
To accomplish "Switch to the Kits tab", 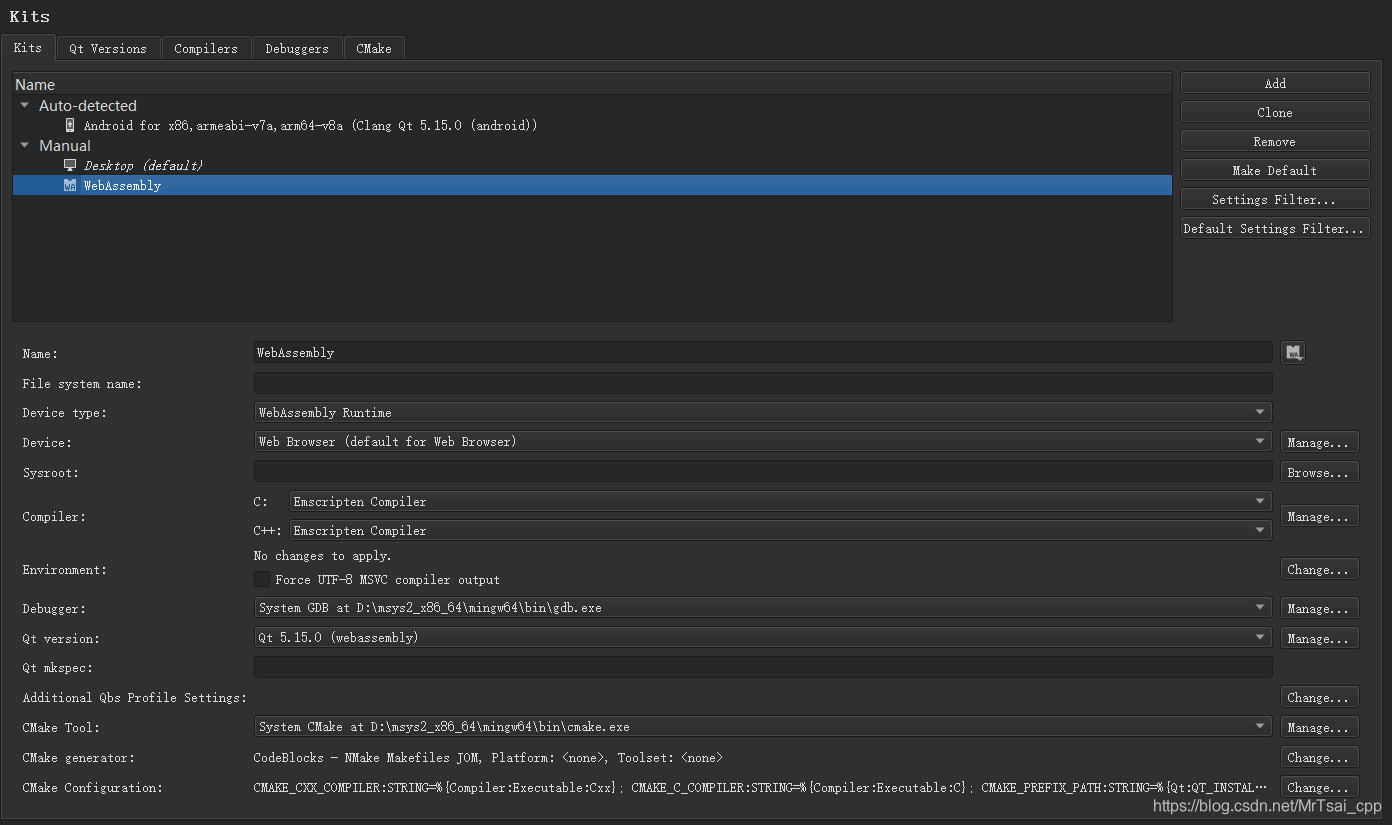I will pos(28,47).
